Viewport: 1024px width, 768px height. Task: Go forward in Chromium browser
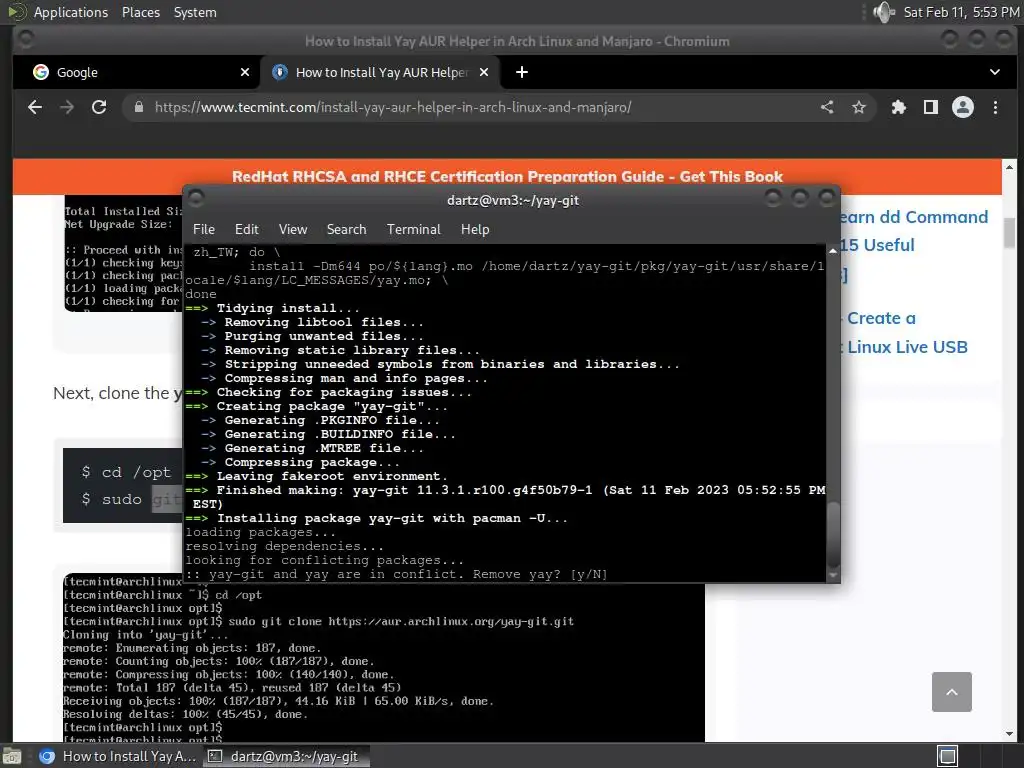pyautogui.click(x=67, y=107)
